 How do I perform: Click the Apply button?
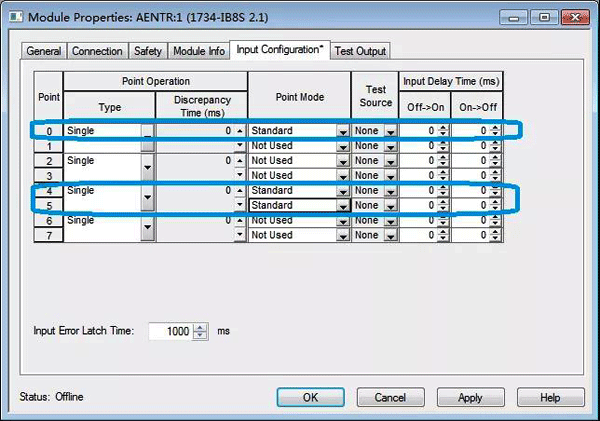pyautogui.click(x=470, y=397)
